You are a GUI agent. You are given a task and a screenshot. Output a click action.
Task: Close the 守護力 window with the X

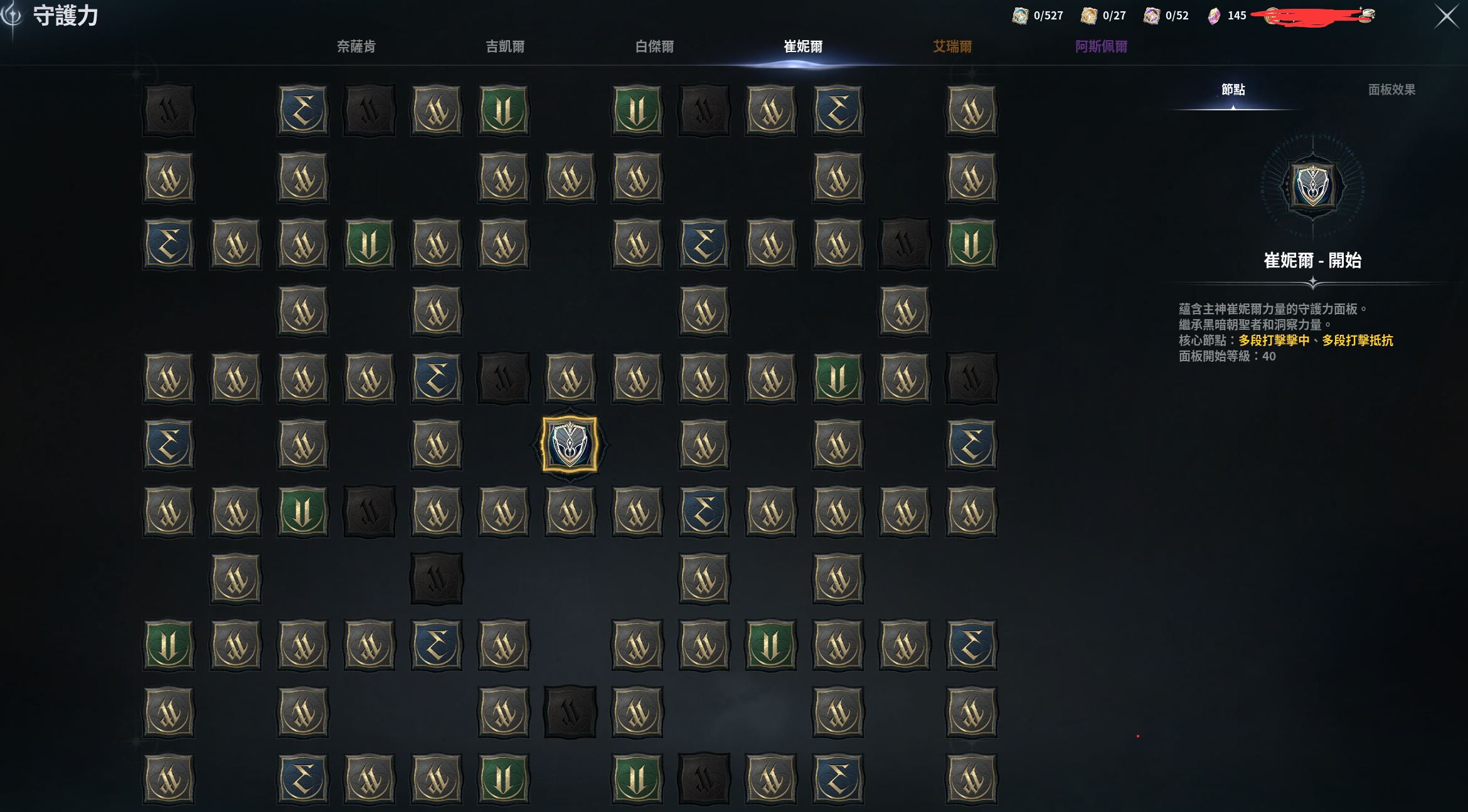click(x=1447, y=17)
